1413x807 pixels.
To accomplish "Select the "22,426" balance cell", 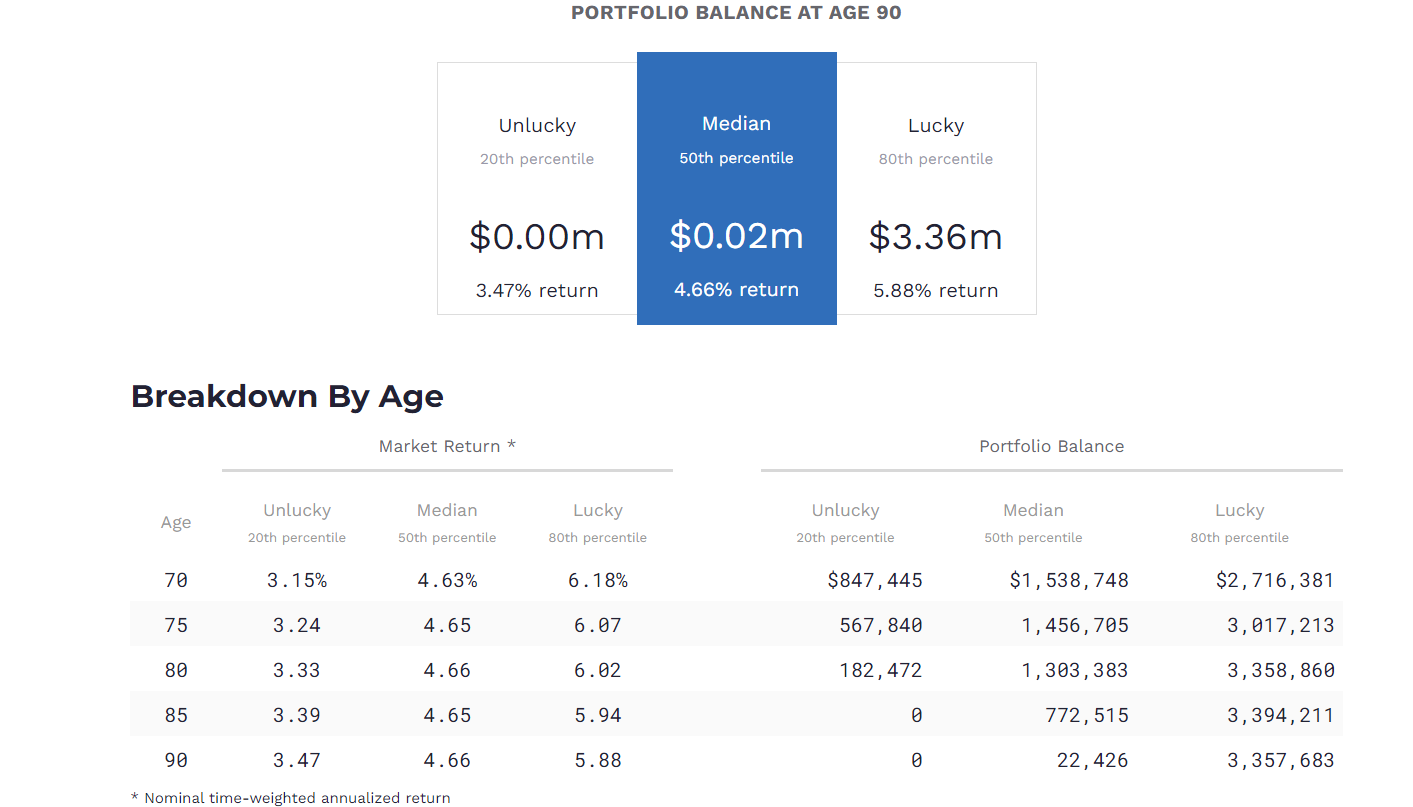I will tap(1093, 760).
